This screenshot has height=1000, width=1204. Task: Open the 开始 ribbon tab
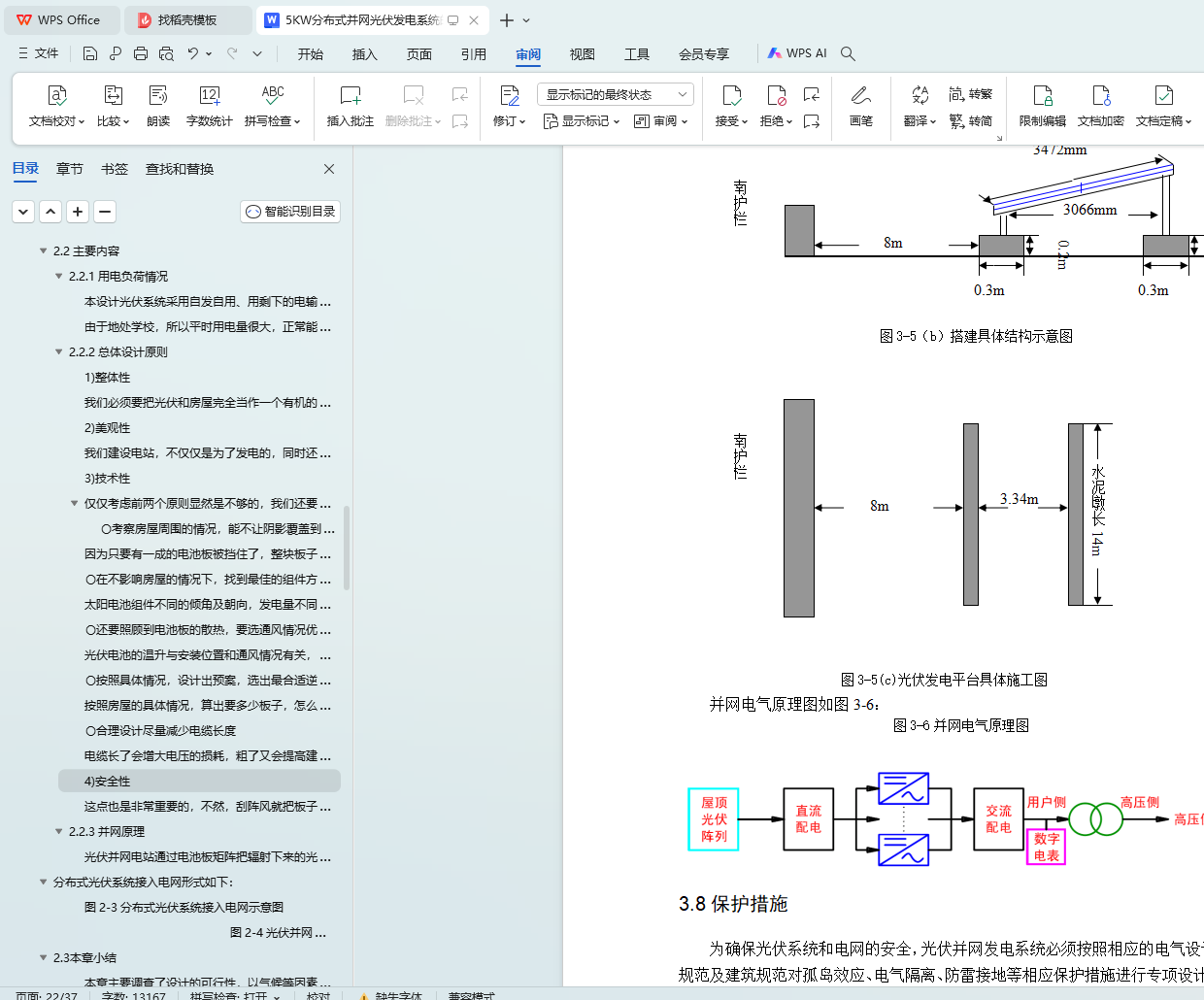tap(311, 53)
